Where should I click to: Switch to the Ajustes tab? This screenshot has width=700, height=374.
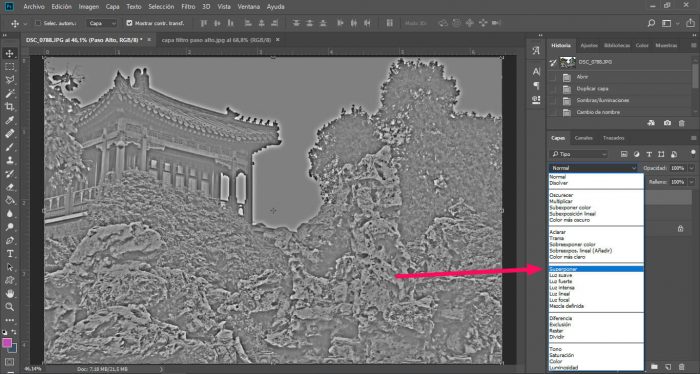(x=589, y=46)
